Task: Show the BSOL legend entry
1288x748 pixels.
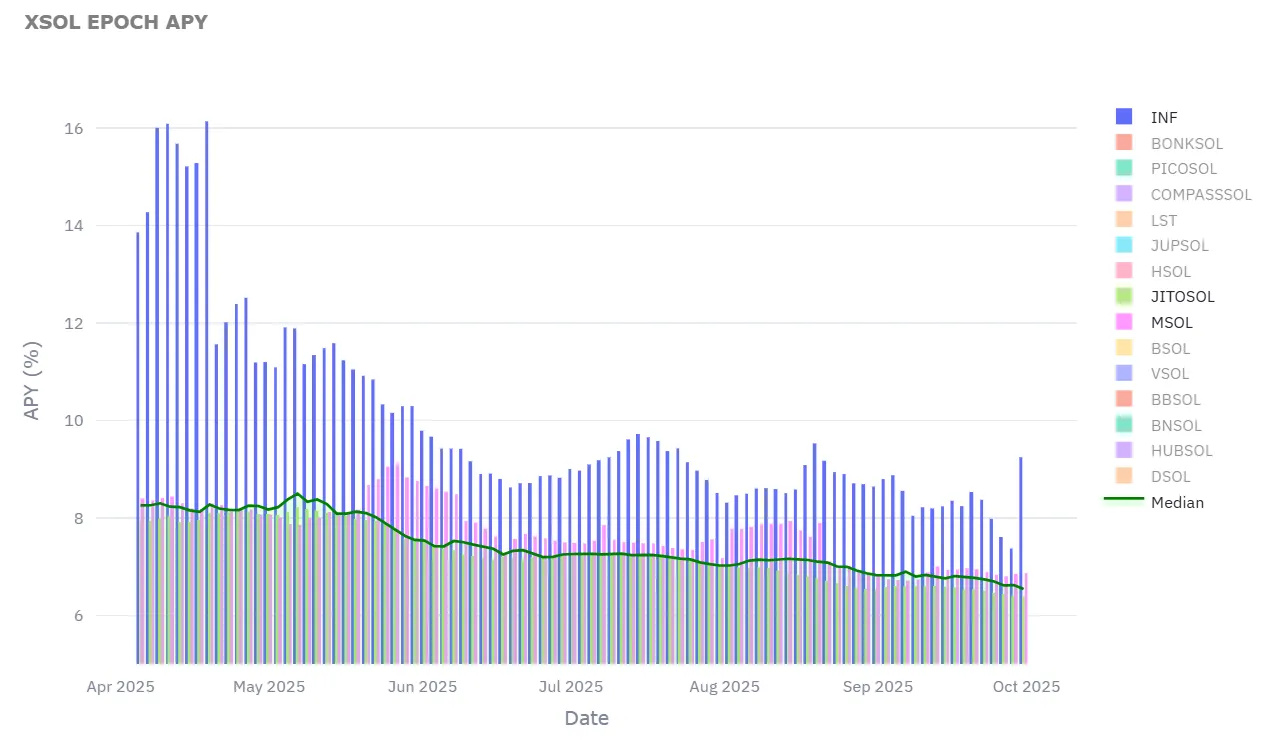Action: tap(1170, 349)
